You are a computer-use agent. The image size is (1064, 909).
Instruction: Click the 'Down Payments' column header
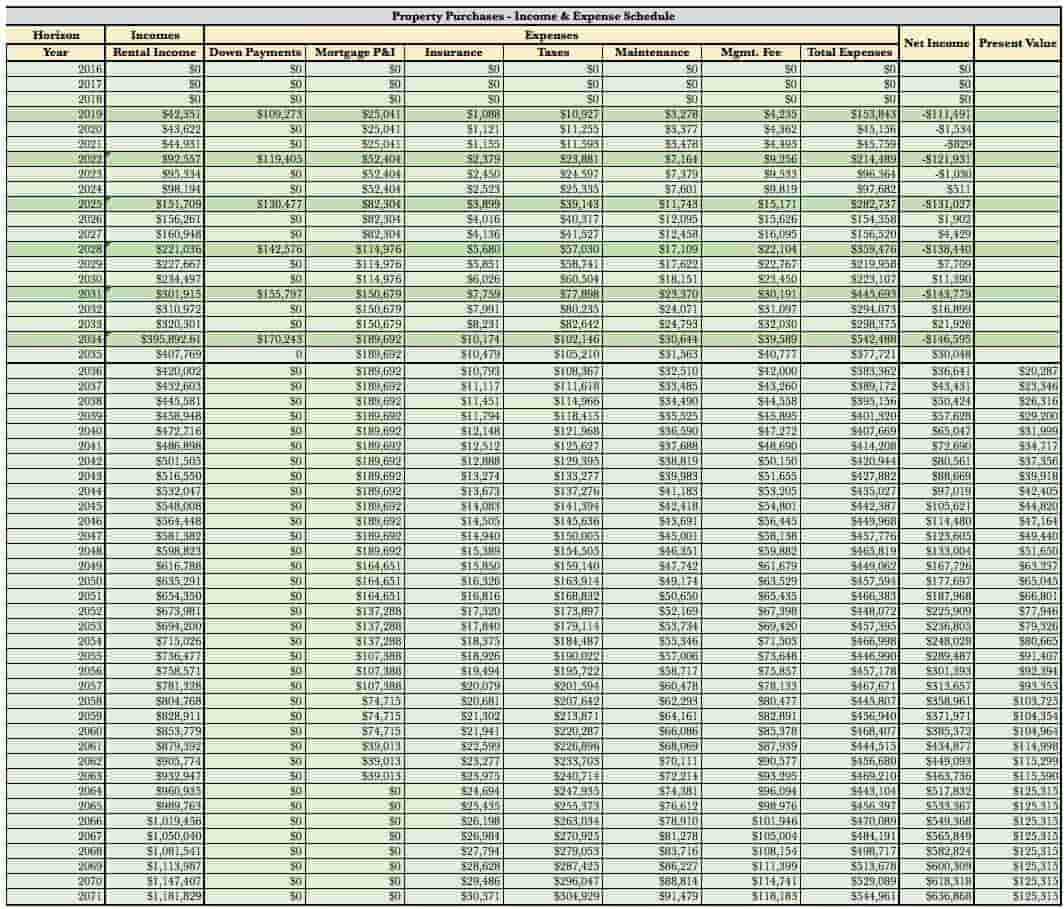click(x=254, y=52)
